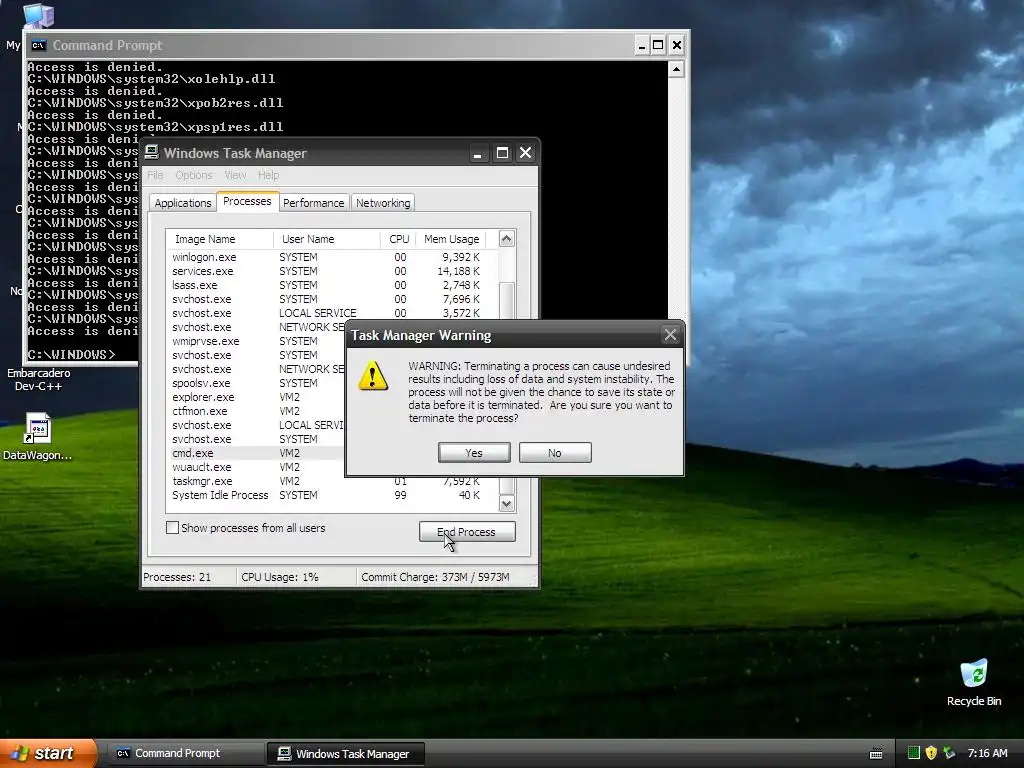Open the Performance tab
This screenshot has width=1024, height=768.
313,202
